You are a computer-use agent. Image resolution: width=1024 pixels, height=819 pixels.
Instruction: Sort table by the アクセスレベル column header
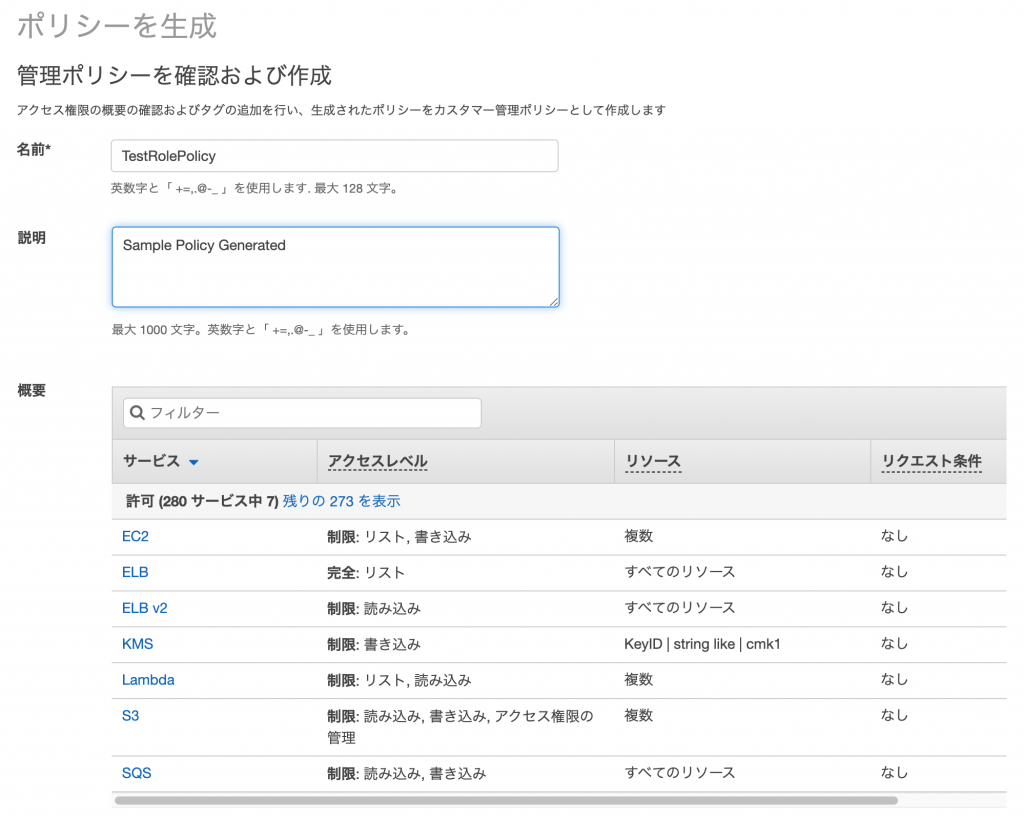click(377, 461)
